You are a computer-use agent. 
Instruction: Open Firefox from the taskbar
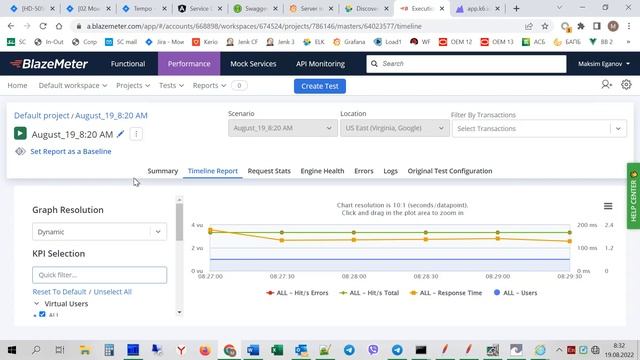point(205,350)
